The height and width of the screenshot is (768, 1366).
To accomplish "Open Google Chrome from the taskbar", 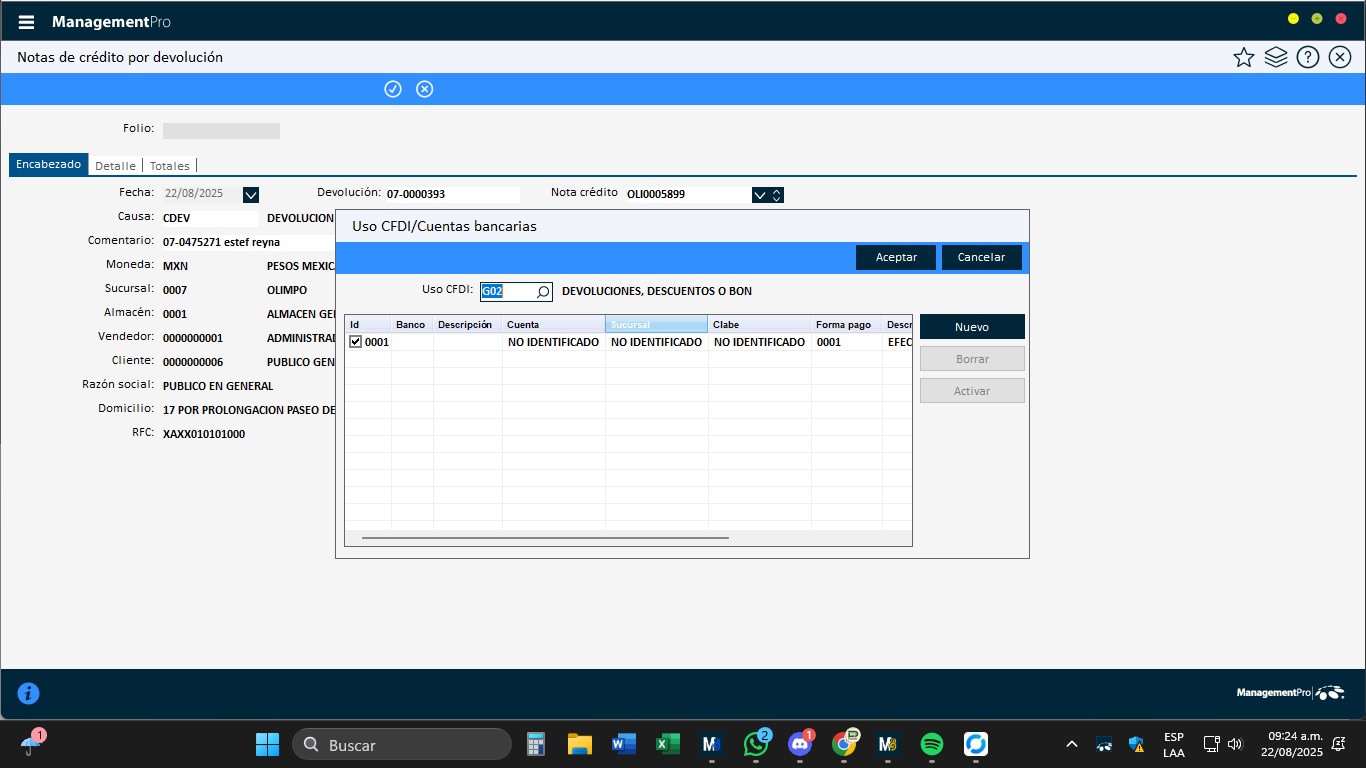I will 844,744.
